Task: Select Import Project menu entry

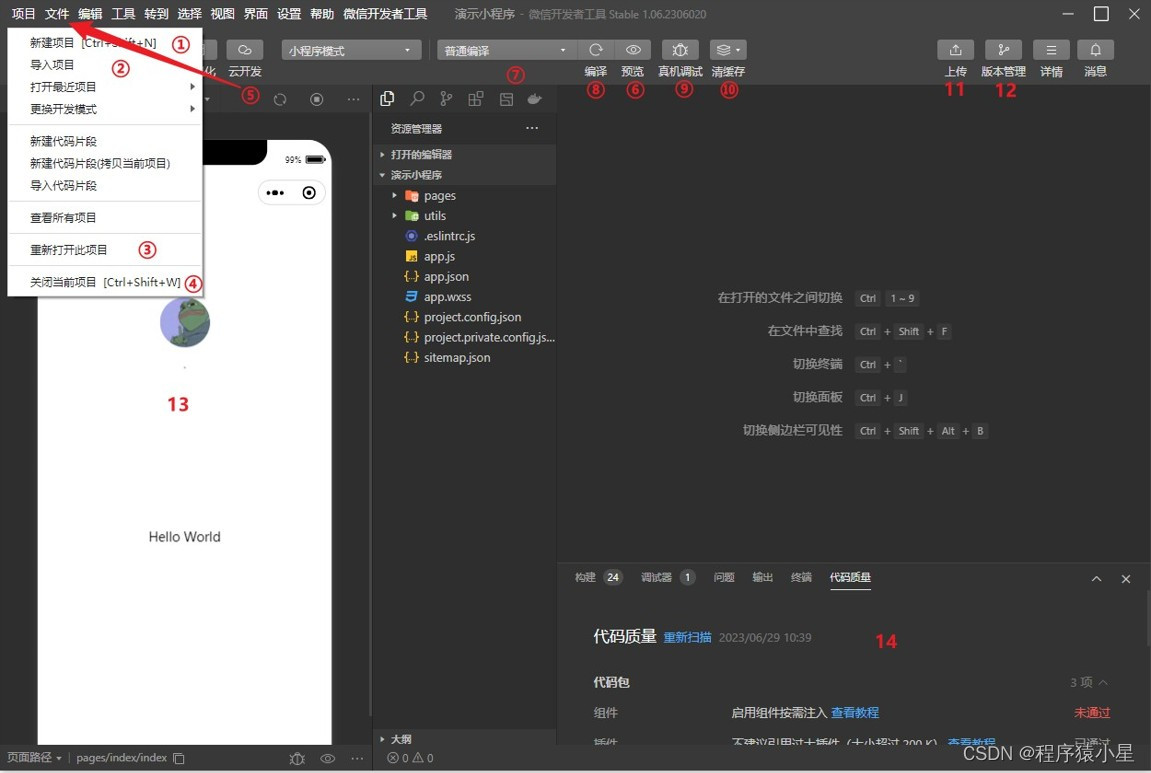Action: point(104,65)
